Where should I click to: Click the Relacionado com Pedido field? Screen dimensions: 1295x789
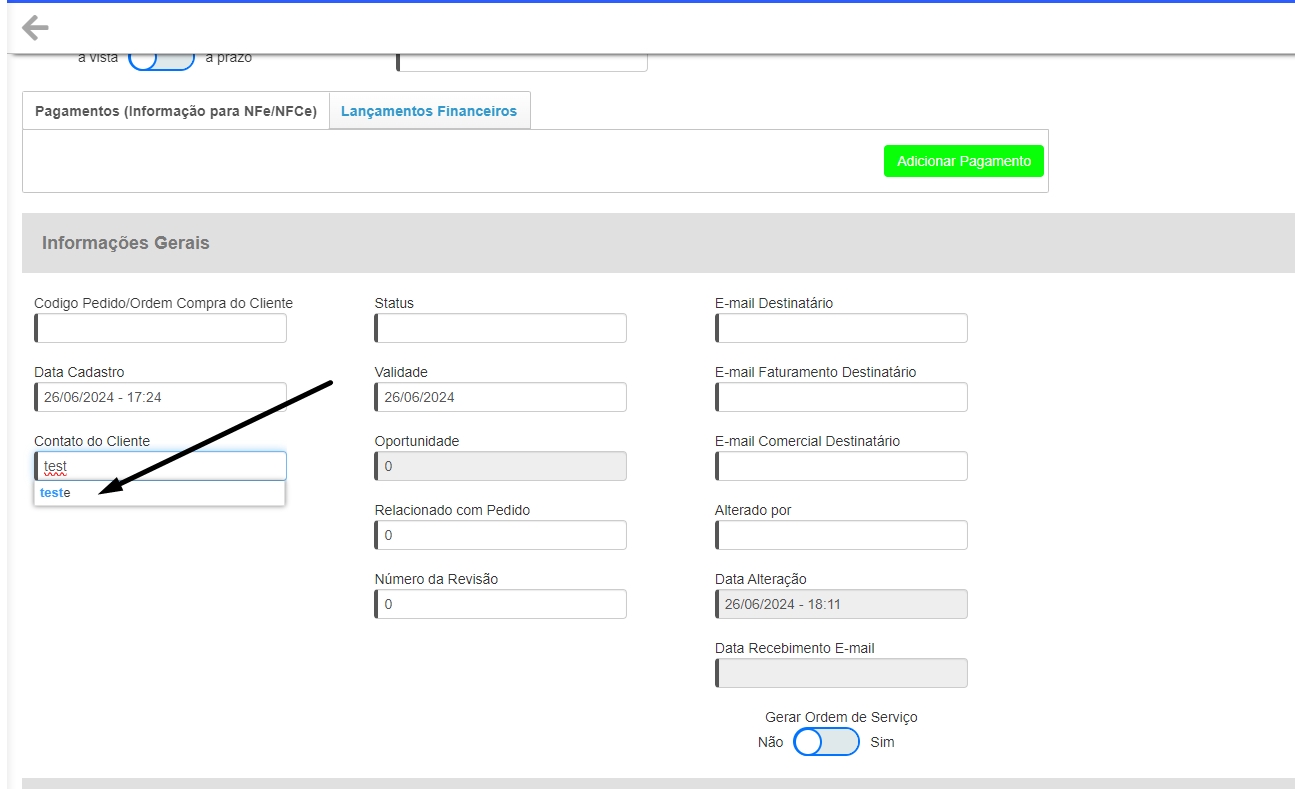tap(501, 535)
